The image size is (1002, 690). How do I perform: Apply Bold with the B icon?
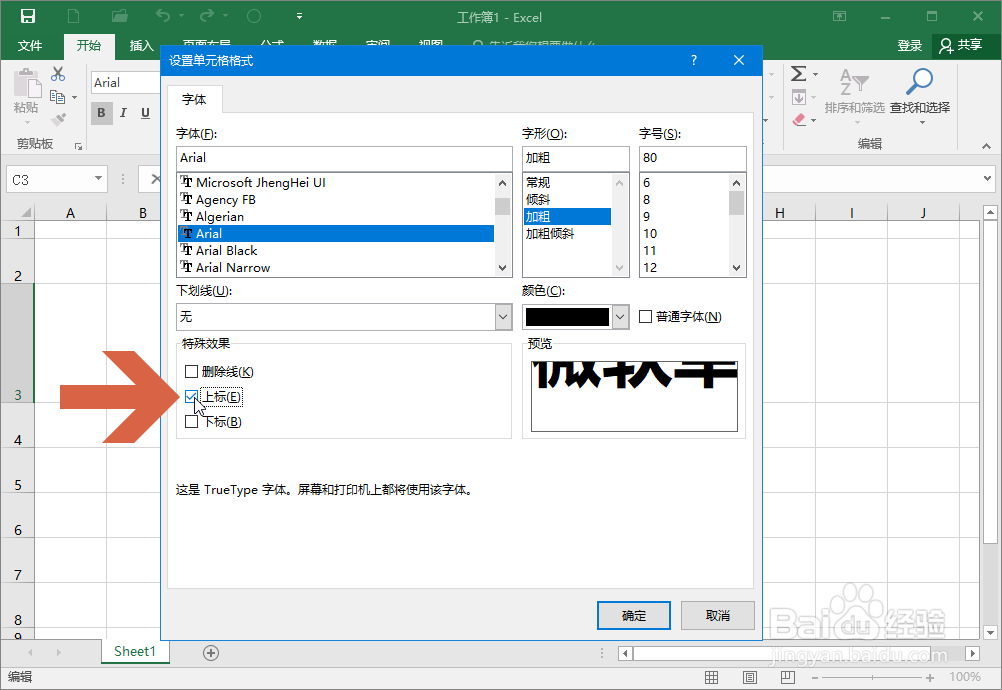coord(101,113)
